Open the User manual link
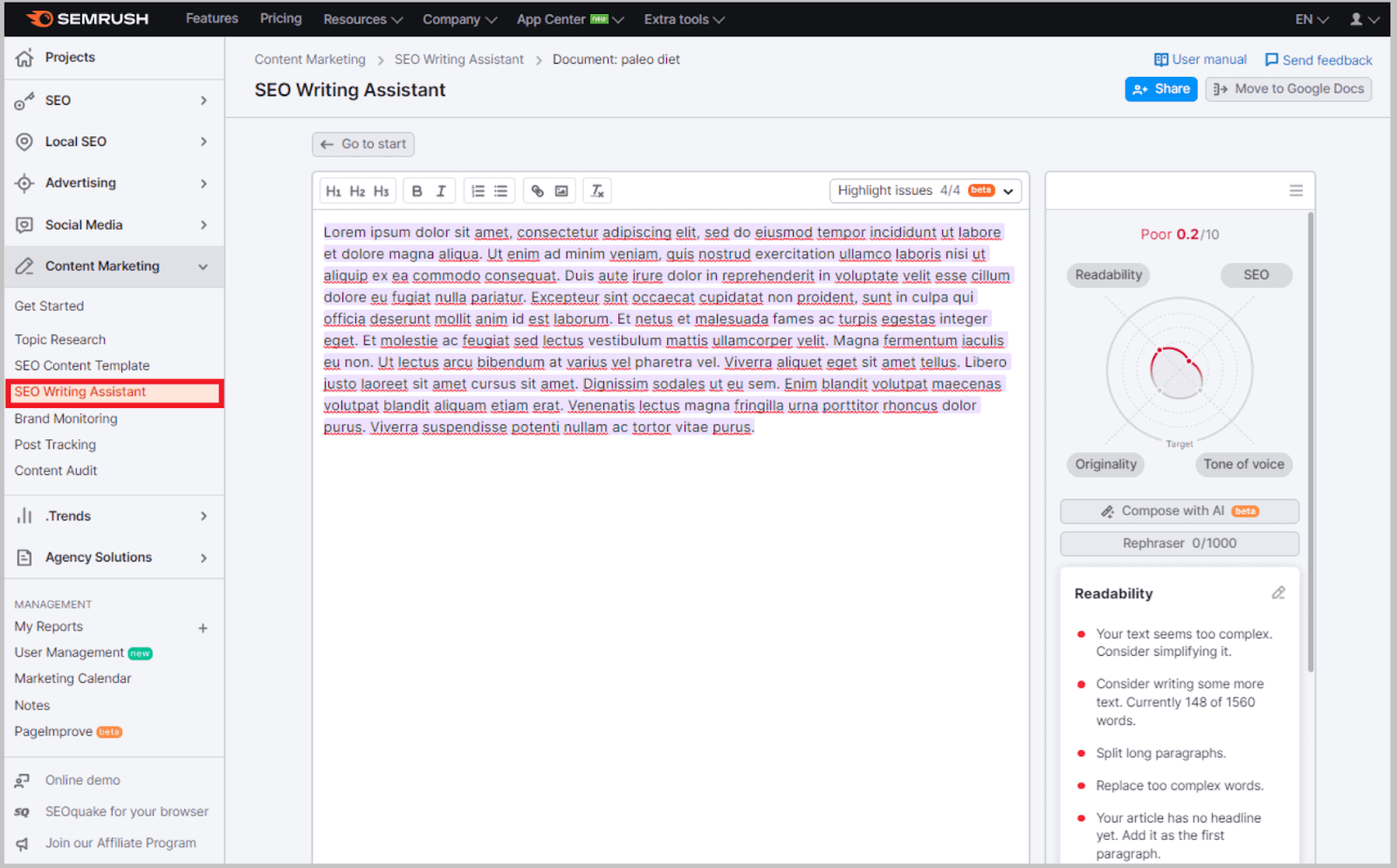The image size is (1397, 868). point(1200,59)
